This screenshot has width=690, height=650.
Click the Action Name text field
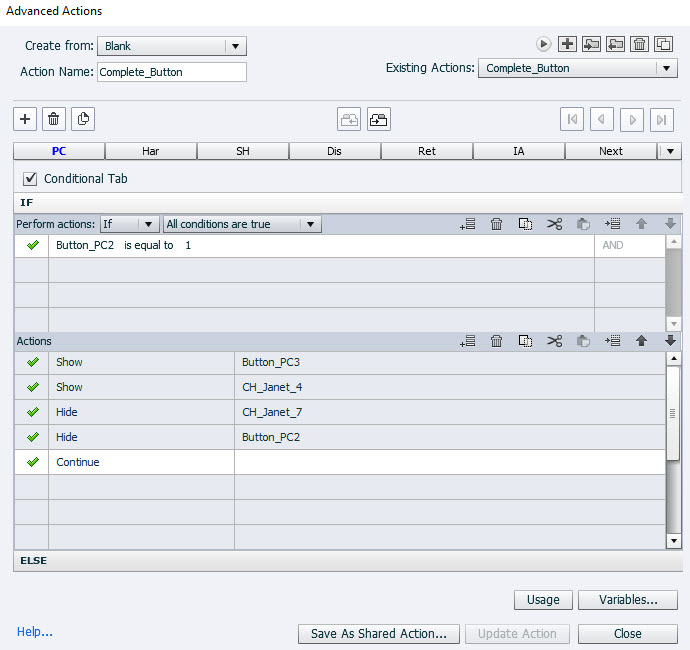click(171, 72)
